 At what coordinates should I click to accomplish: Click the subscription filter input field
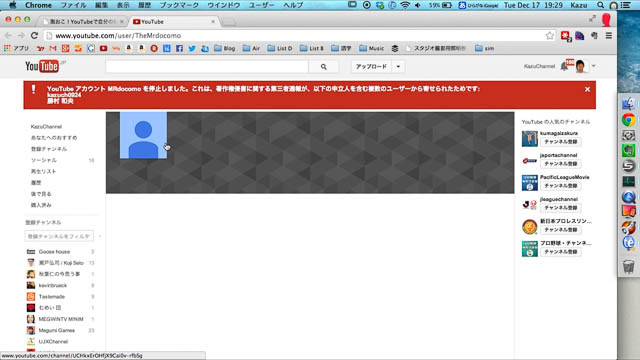[59, 236]
